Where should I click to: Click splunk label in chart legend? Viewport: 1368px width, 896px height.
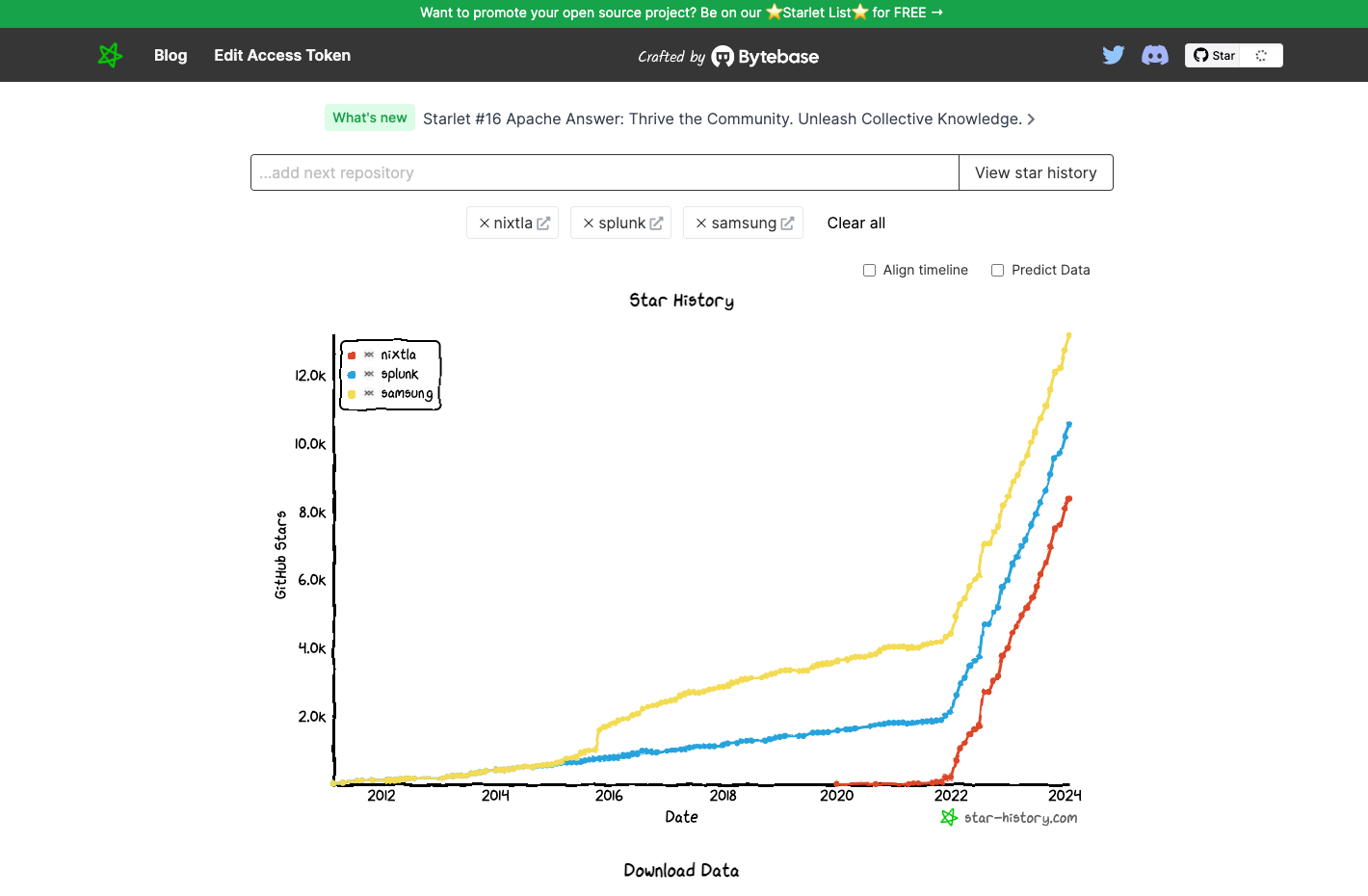click(x=400, y=374)
